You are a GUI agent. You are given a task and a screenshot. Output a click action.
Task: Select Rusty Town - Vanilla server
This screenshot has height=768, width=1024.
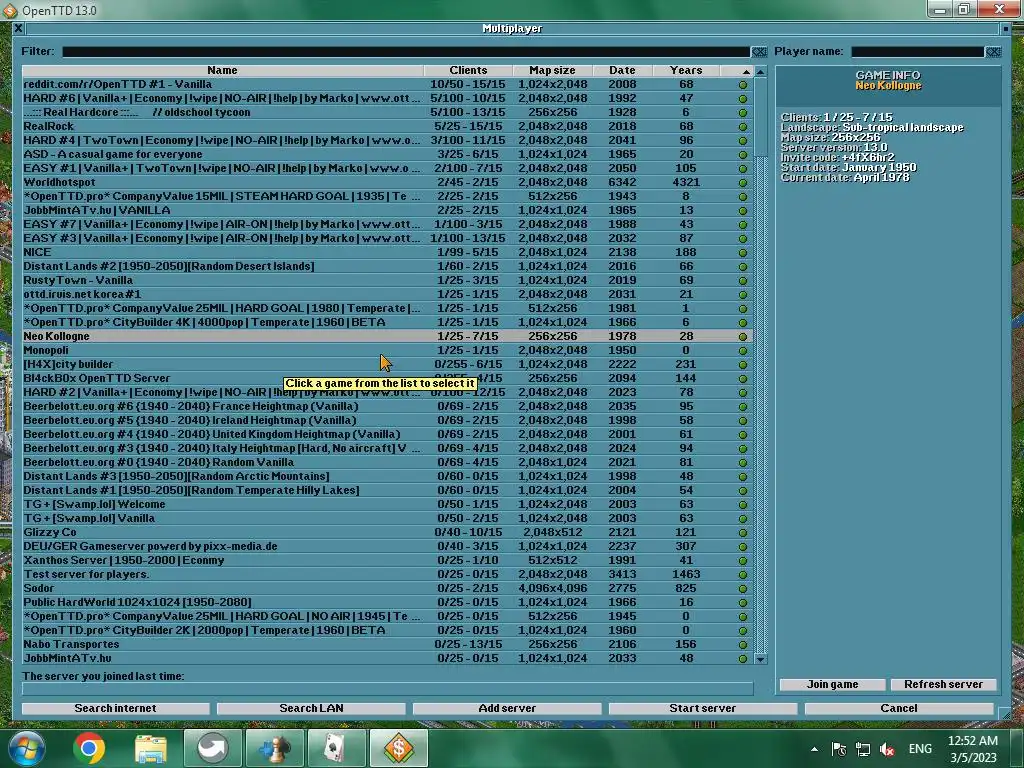coord(387,281)
